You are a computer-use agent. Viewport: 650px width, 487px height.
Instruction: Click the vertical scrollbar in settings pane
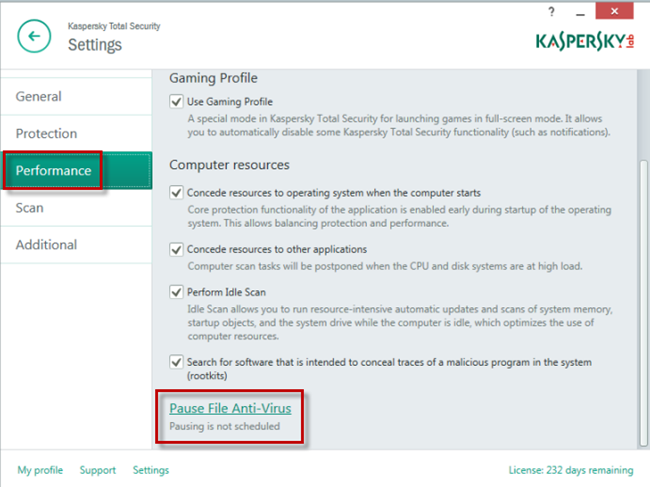click(643, 303)
